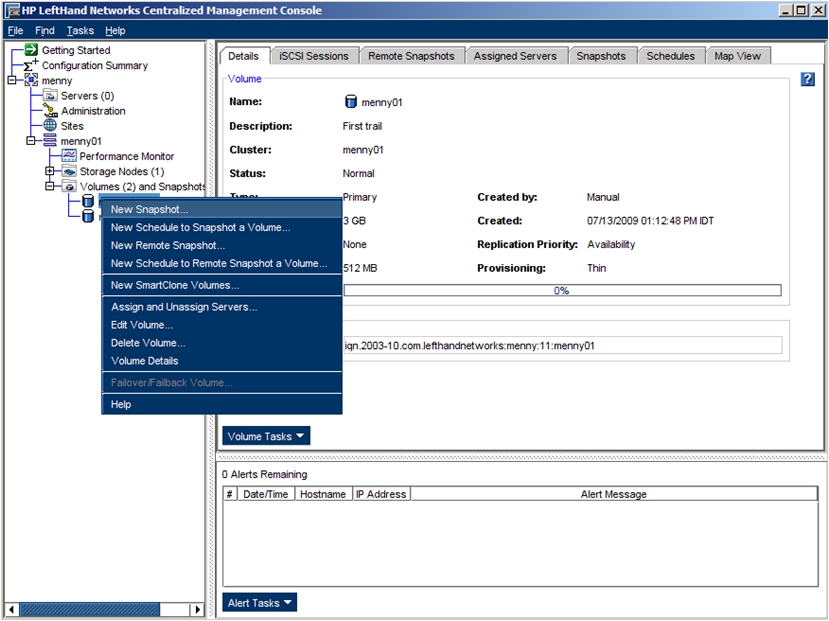
Task: Open the Find menu
Action: click(x=45, y=31)
